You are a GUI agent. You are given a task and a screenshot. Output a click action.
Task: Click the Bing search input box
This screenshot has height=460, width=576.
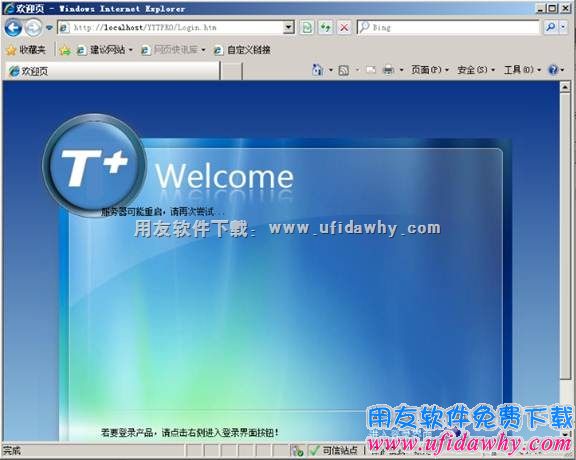(x=447, y=28)
